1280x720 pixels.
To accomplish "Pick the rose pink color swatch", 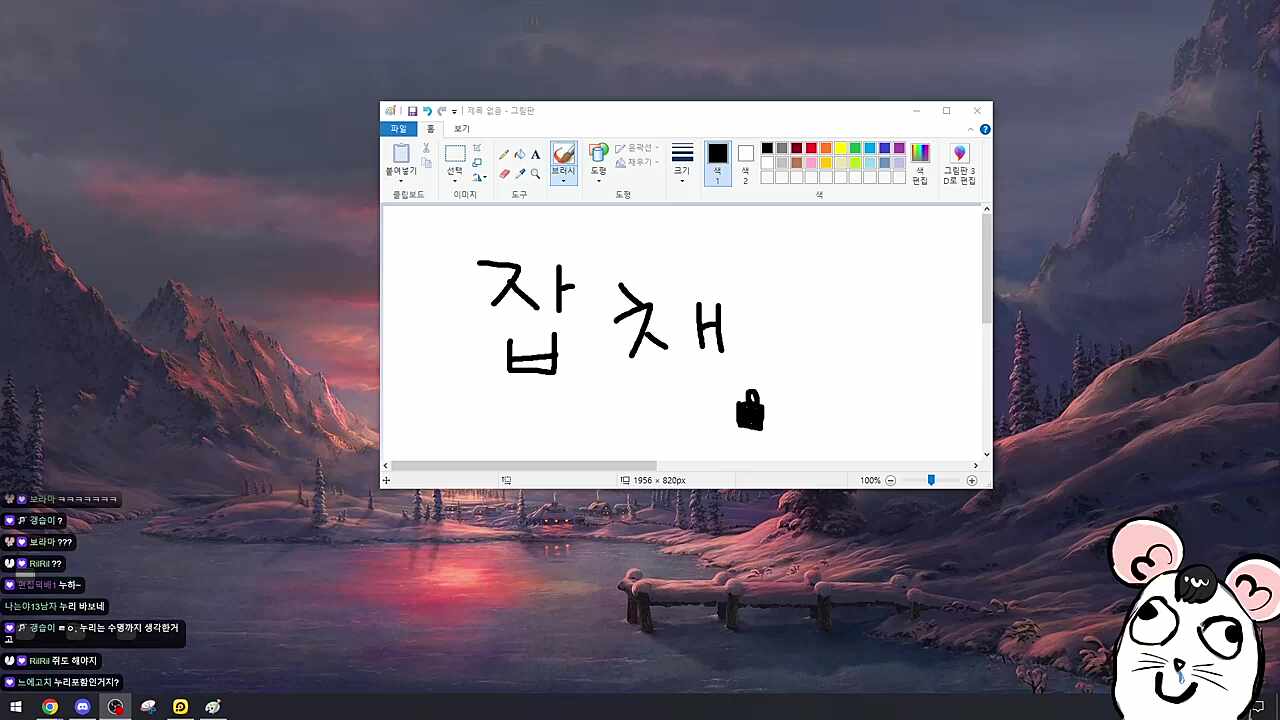I will pyautogui.click(x=811, y=163).
